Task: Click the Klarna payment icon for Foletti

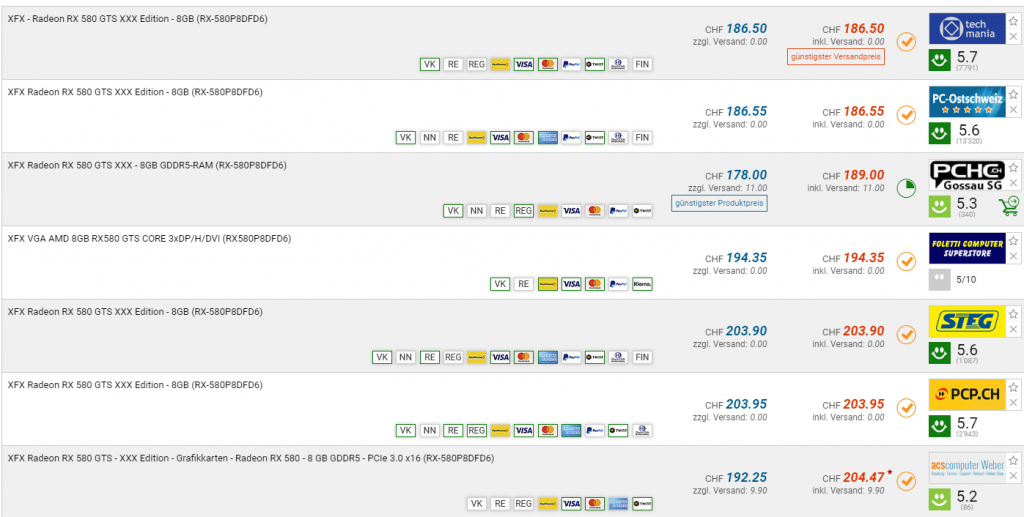Action: click(x=642, y=284)
